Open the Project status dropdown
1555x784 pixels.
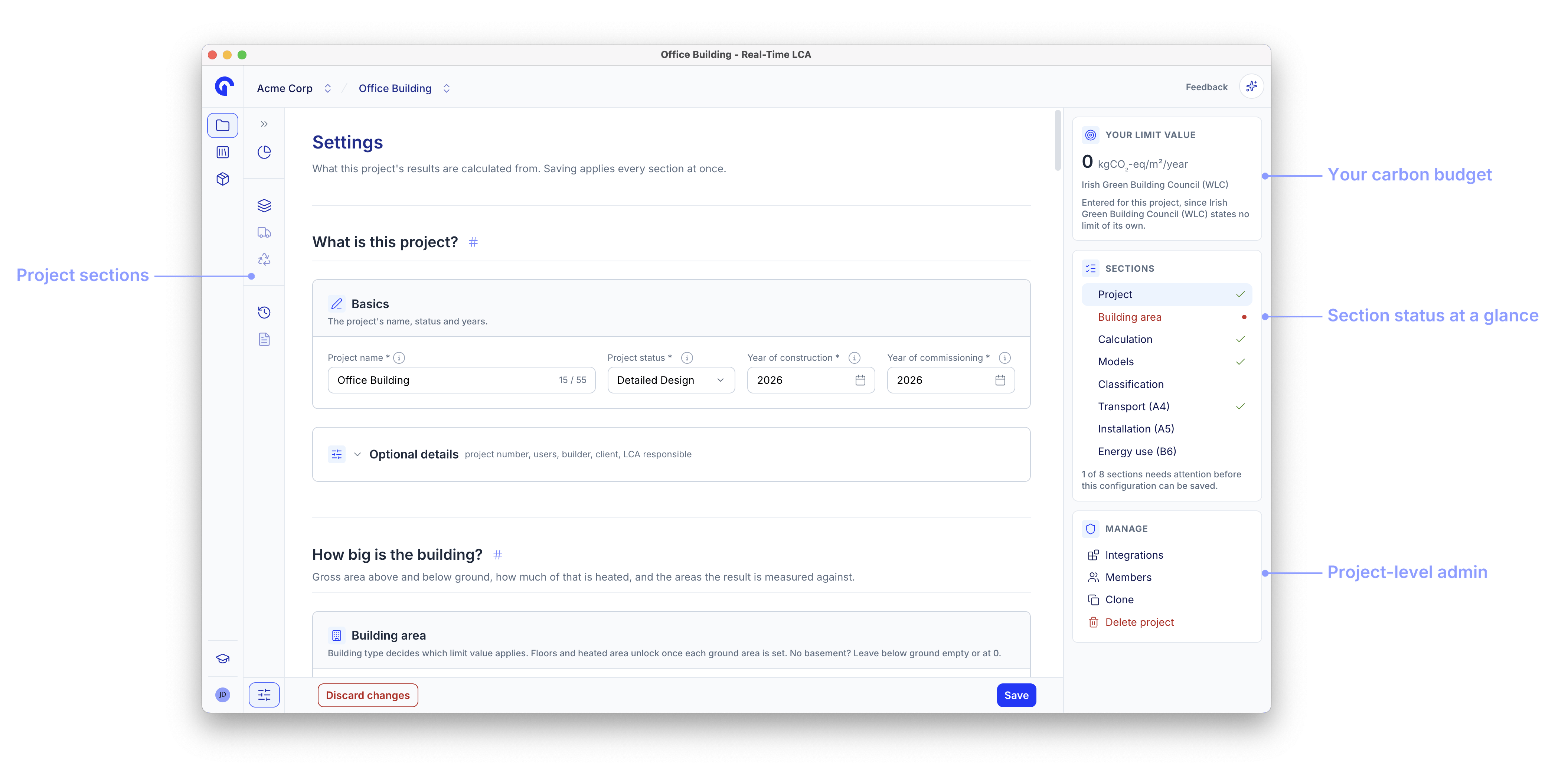click(x=671, y=380)
